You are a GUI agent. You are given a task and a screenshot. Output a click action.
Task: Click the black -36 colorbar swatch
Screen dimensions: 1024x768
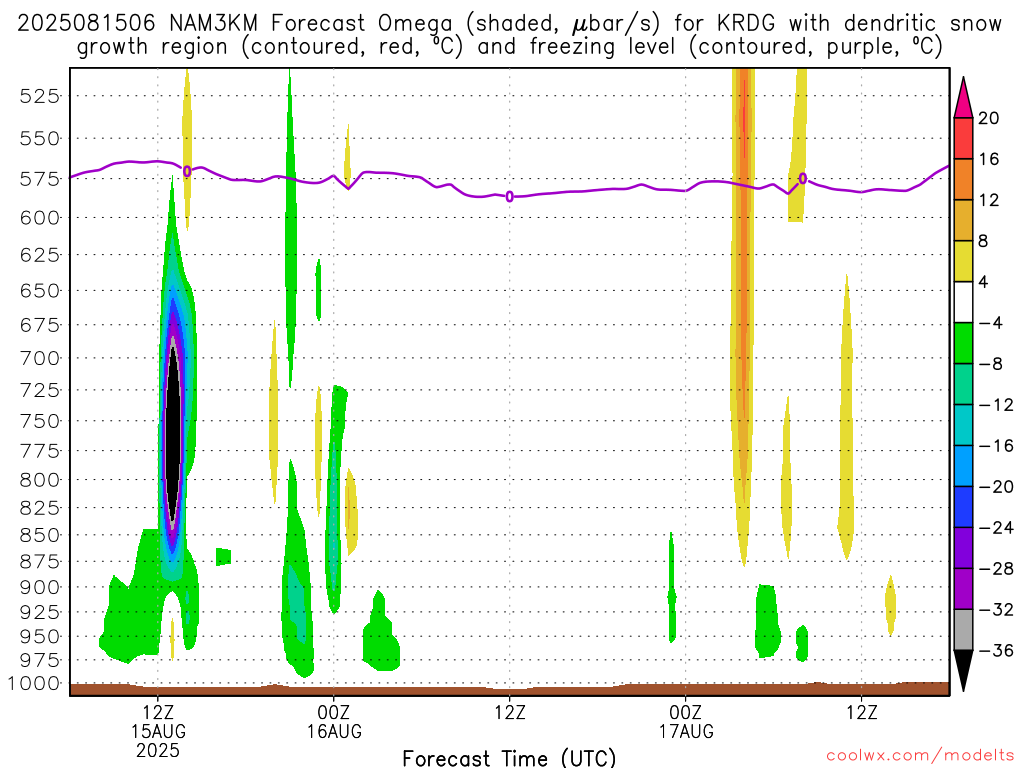[x=963, y=671]
